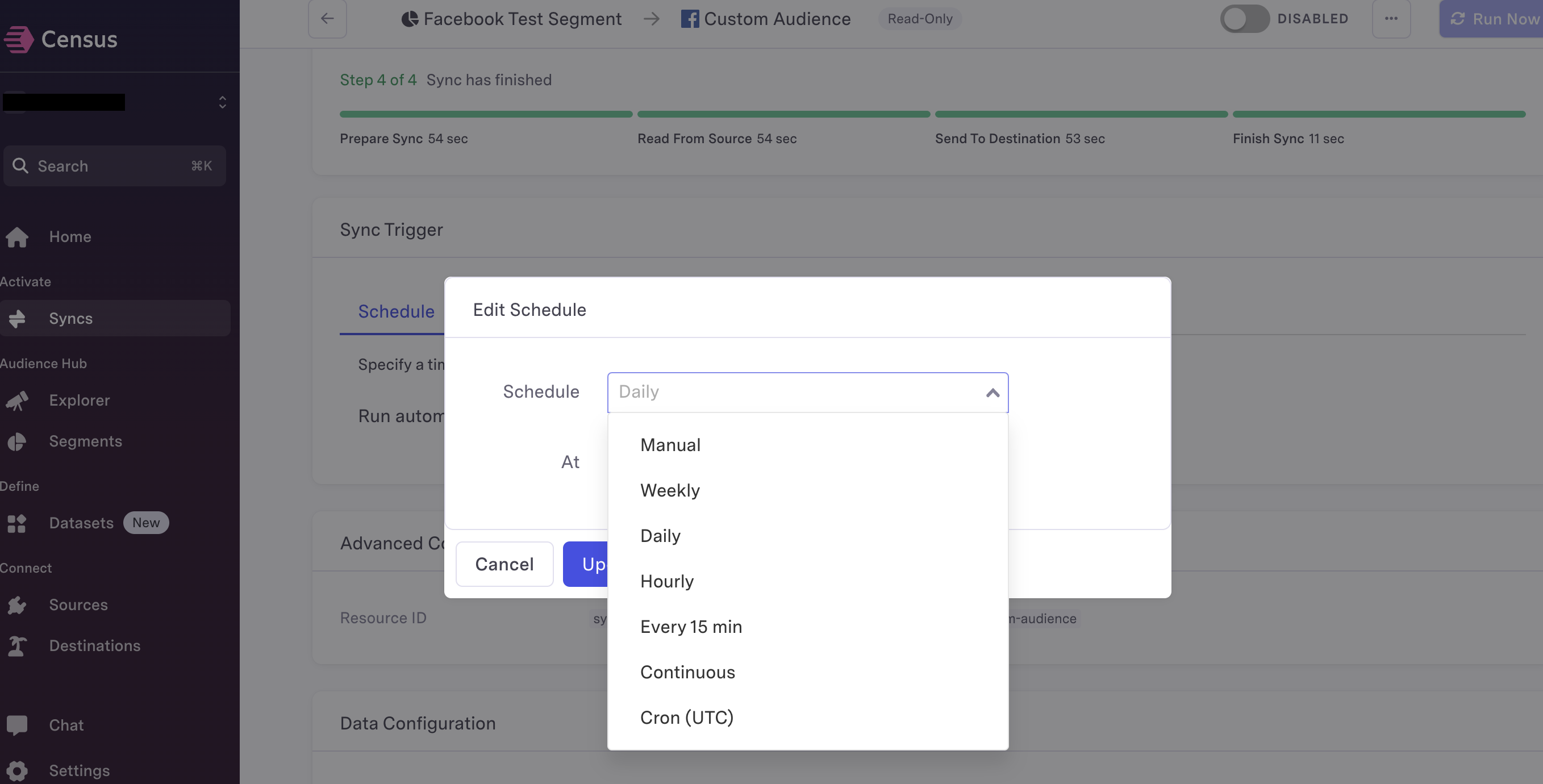Click the 'Resource ID' label
The width and height of the screenshot is (1543, 784).
coord(383,618)
